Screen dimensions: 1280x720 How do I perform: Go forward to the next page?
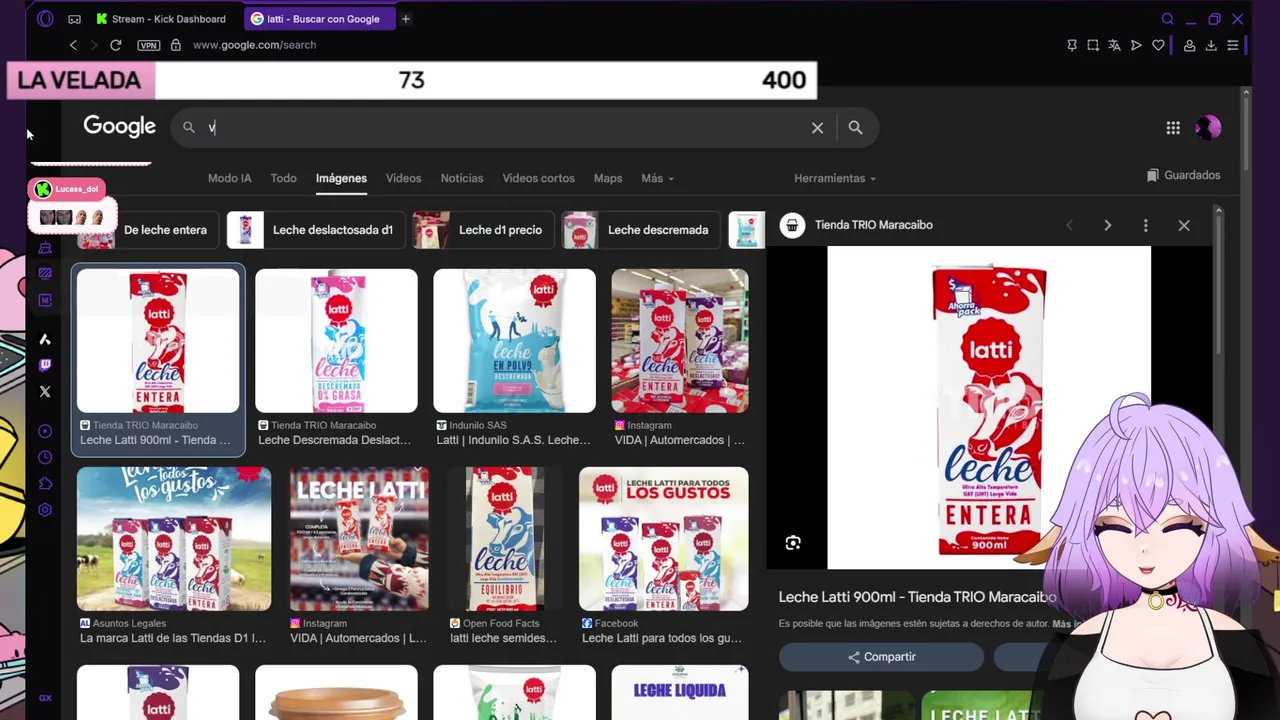tap(94, 45)
